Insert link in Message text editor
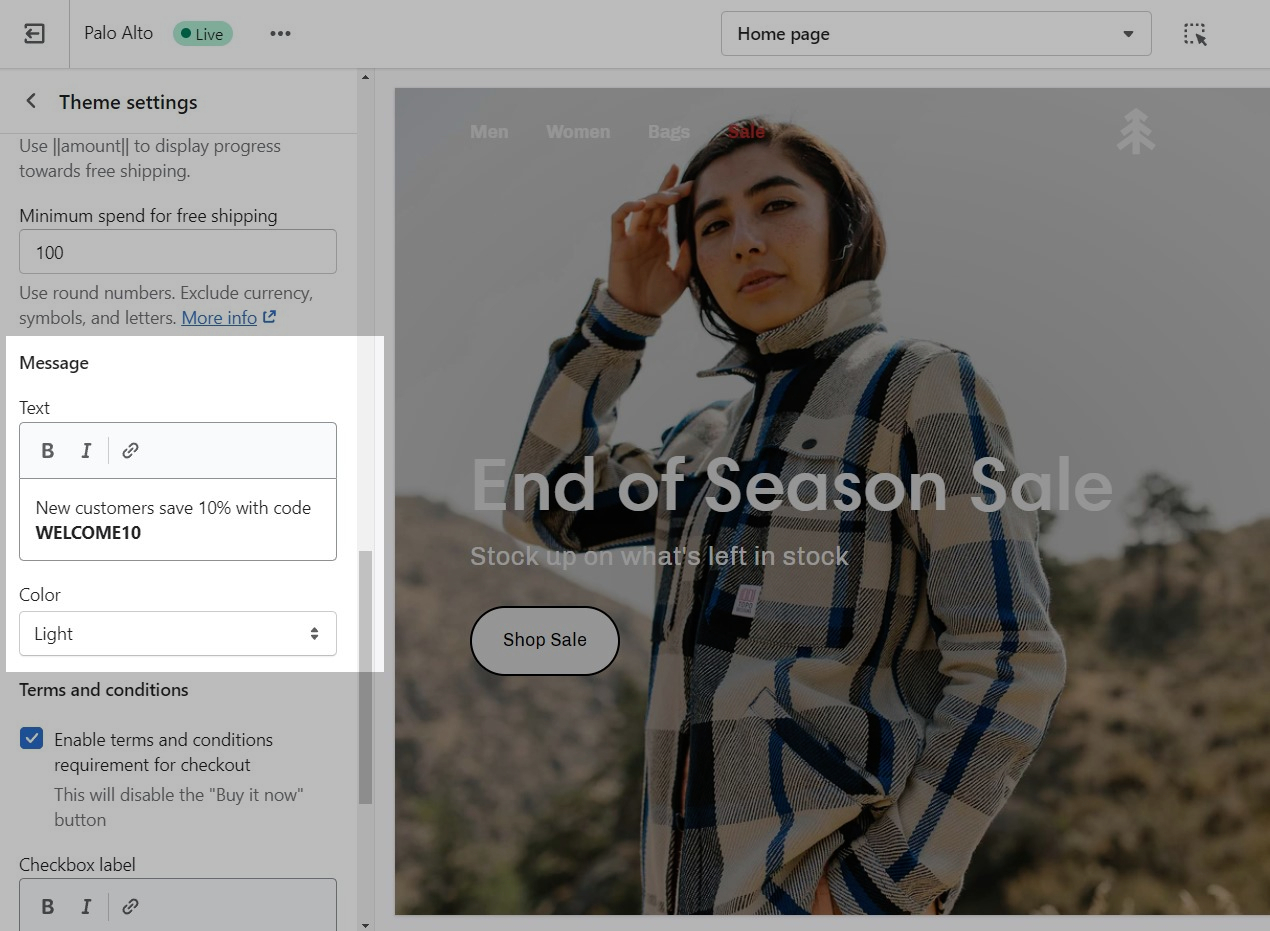This screenshot has width=1270, height=931. tap(130, 451)
